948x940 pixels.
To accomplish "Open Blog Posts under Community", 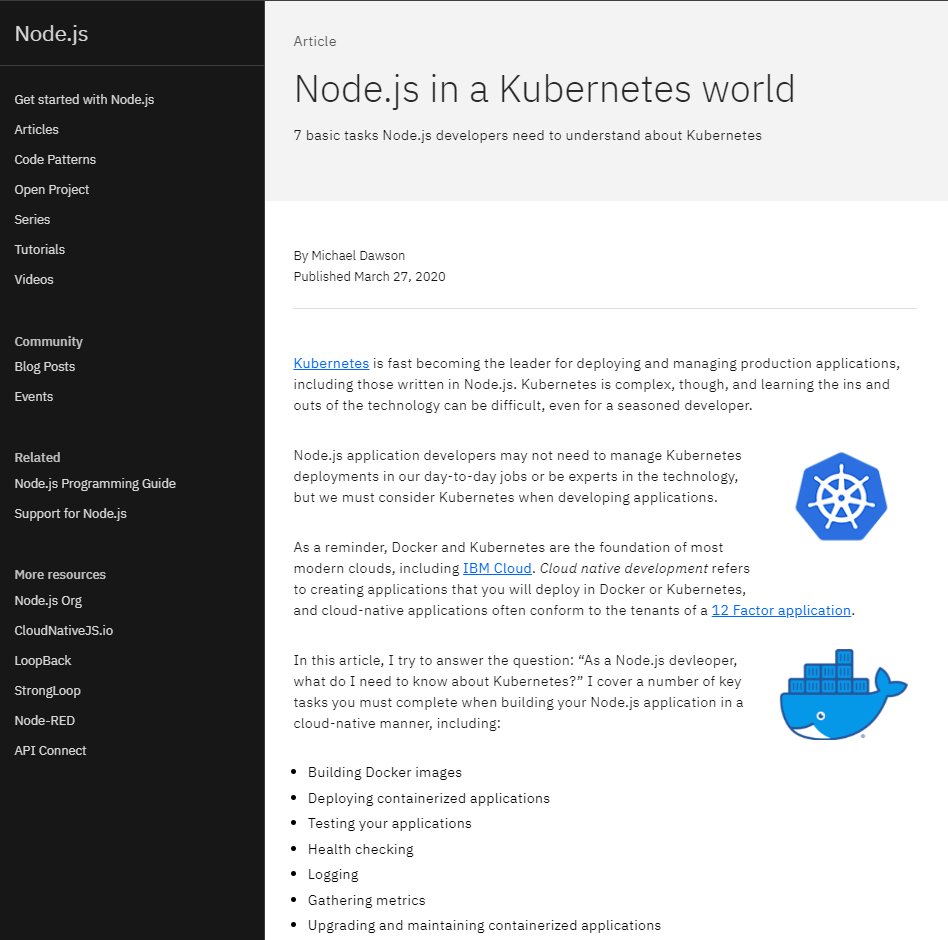I will point(45,366).
